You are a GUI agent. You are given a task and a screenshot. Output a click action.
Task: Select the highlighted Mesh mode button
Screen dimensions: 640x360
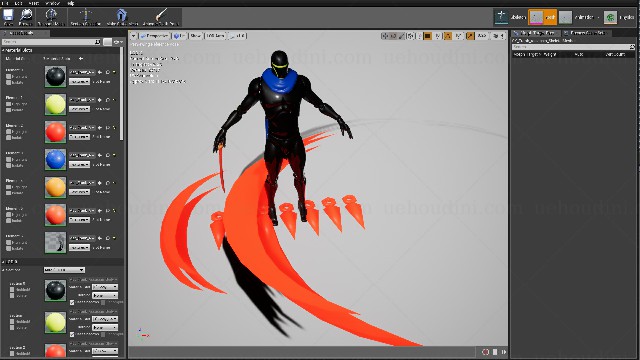coord(542,17)
